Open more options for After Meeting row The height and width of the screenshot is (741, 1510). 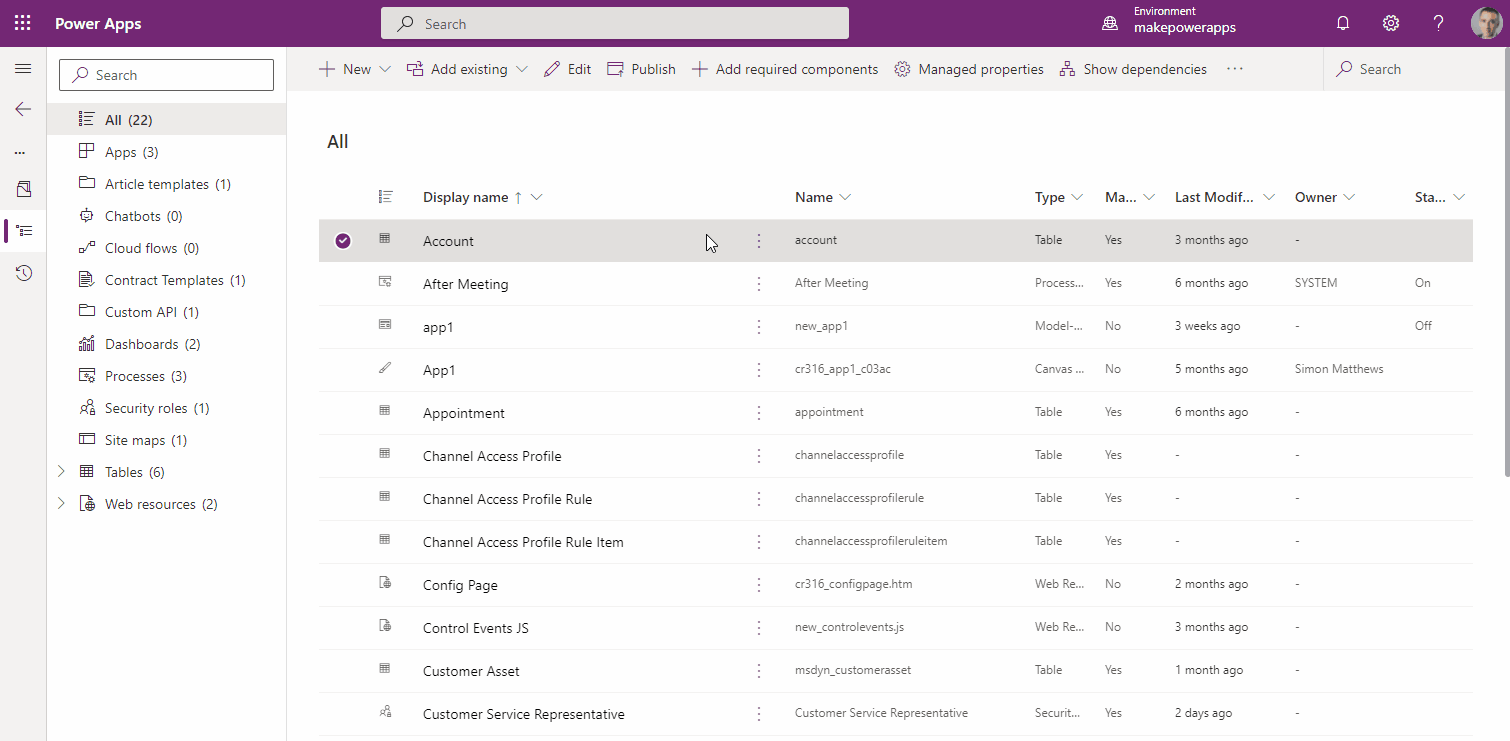pyautogui.click(x=759, y=284)
